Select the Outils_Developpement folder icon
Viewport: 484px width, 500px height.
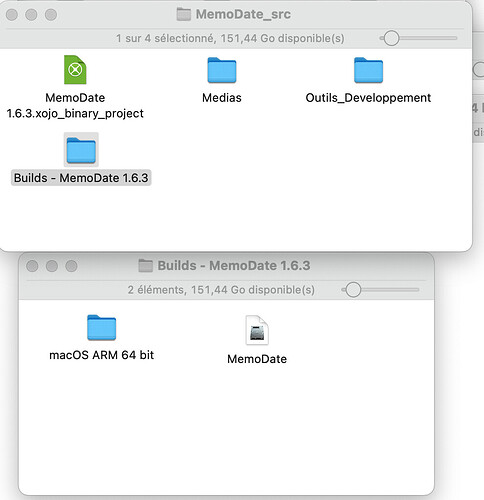pyautogui.click(x=368, y=70)
